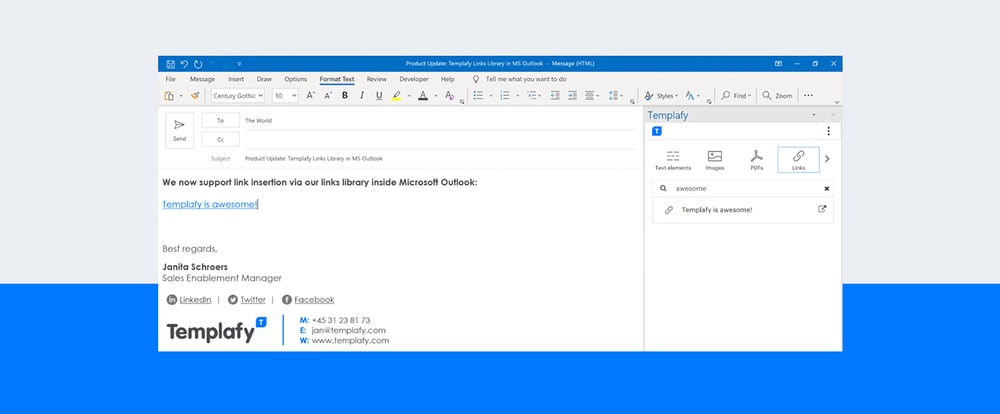
Task: Insert Templafy is awesome! link result
Action: 717,210
